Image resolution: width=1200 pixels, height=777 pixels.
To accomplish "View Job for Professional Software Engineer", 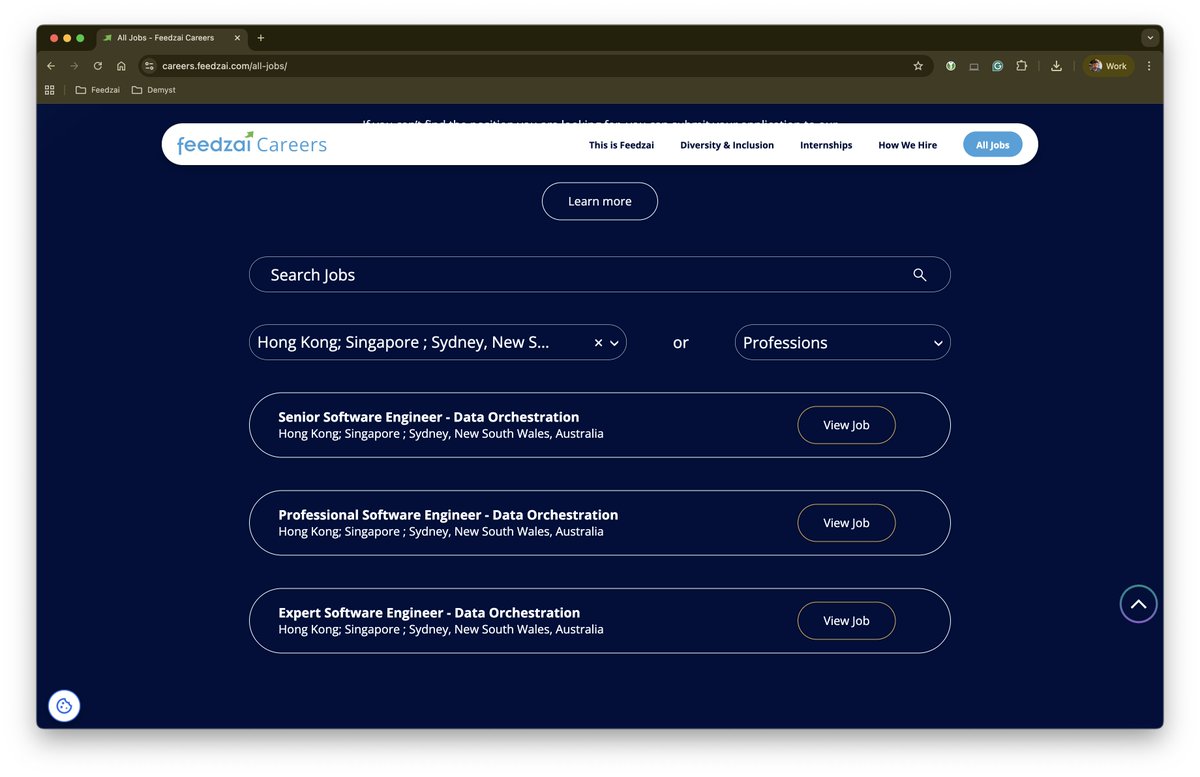I will click(x=846, y=523).
